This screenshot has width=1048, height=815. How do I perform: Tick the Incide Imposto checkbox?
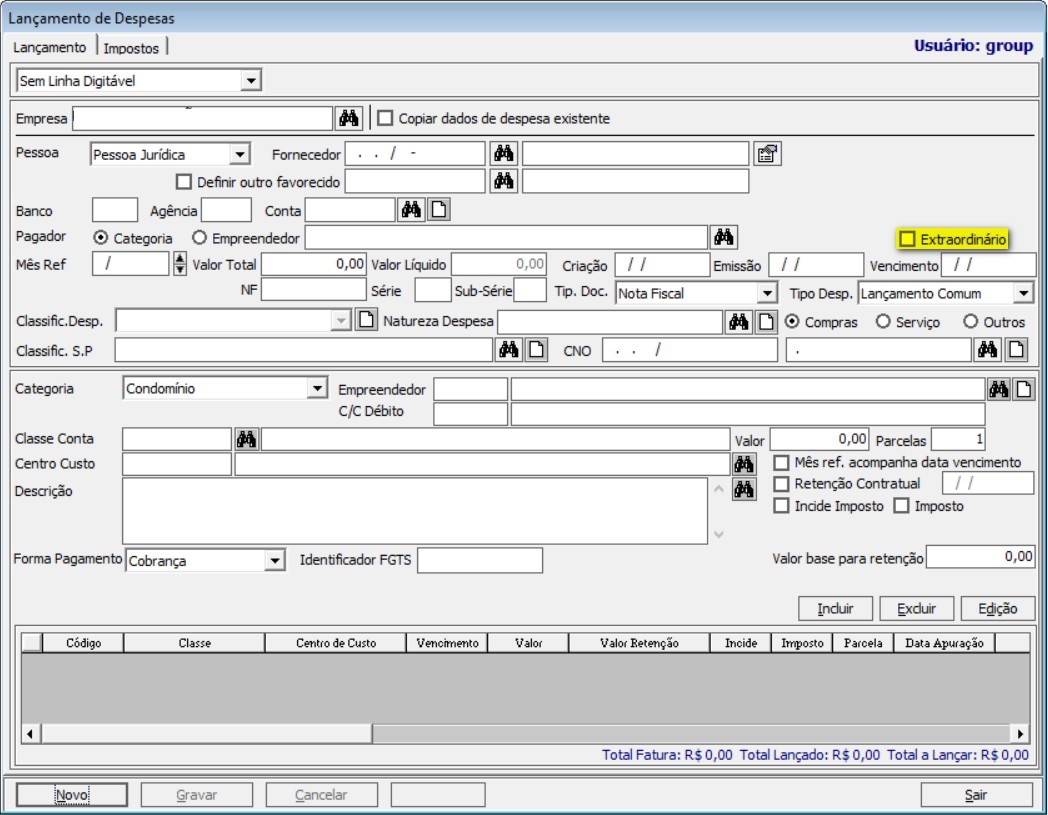point(781,506)
